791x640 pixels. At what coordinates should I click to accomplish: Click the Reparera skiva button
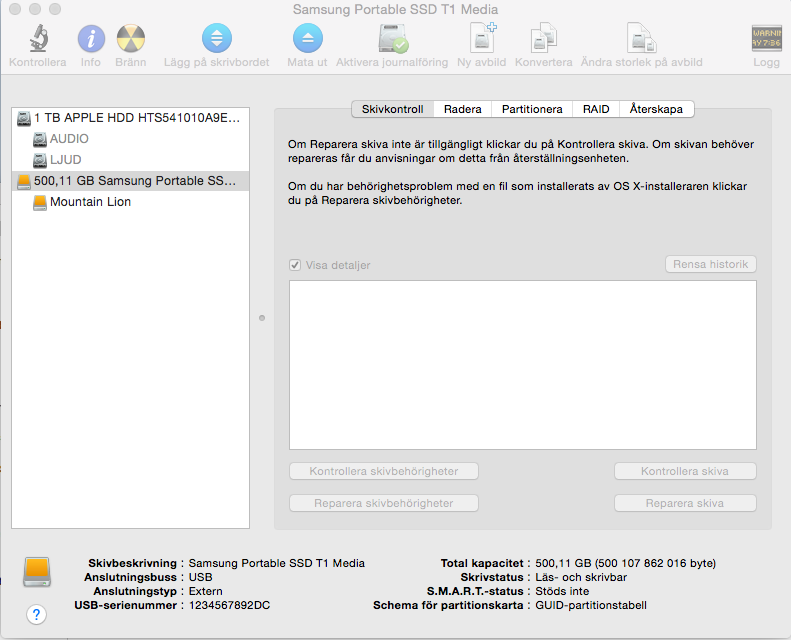tap(685, 503)
